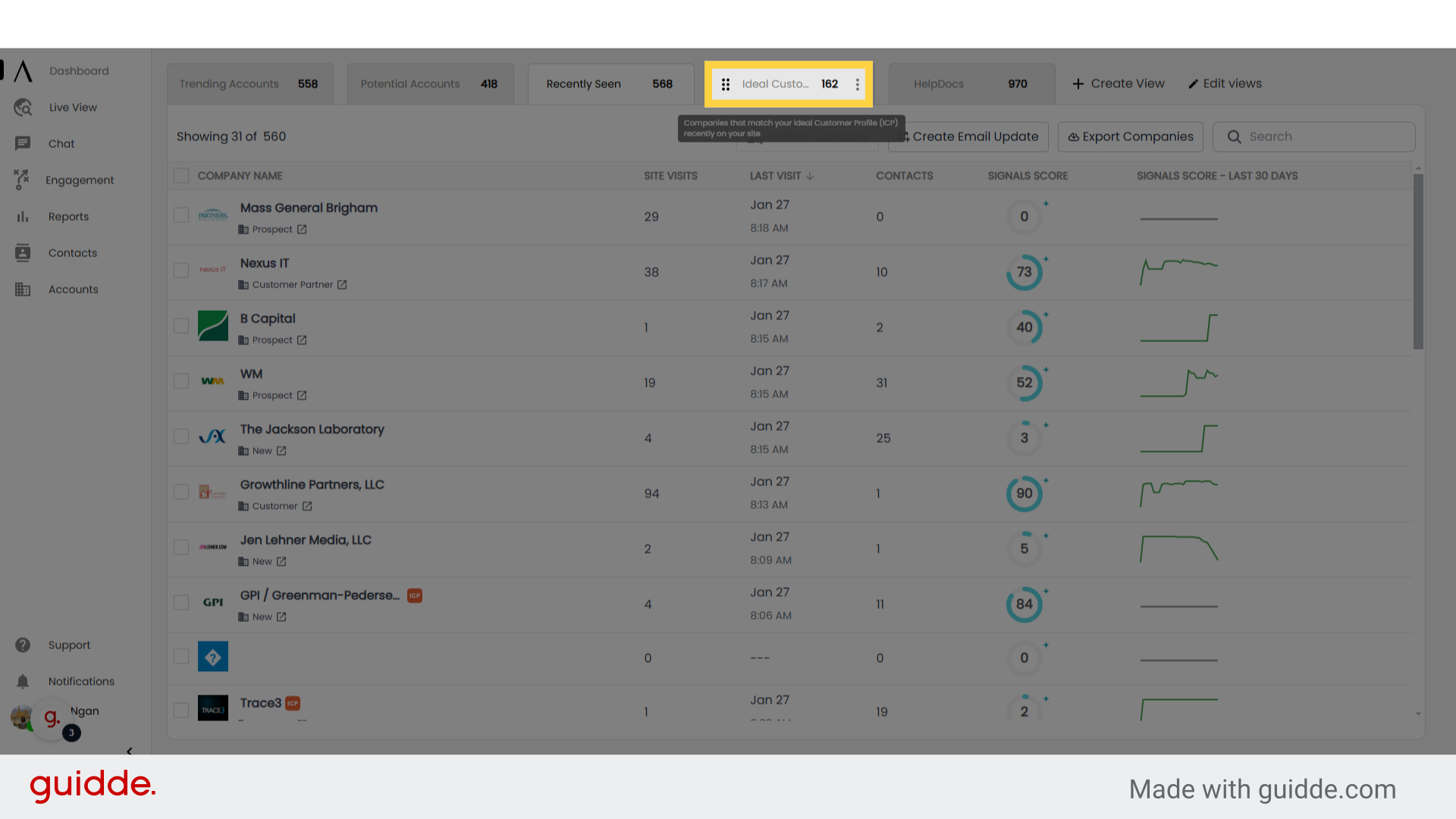
Task: Click the pencil icon Edit views
Action: [1193, 84]
